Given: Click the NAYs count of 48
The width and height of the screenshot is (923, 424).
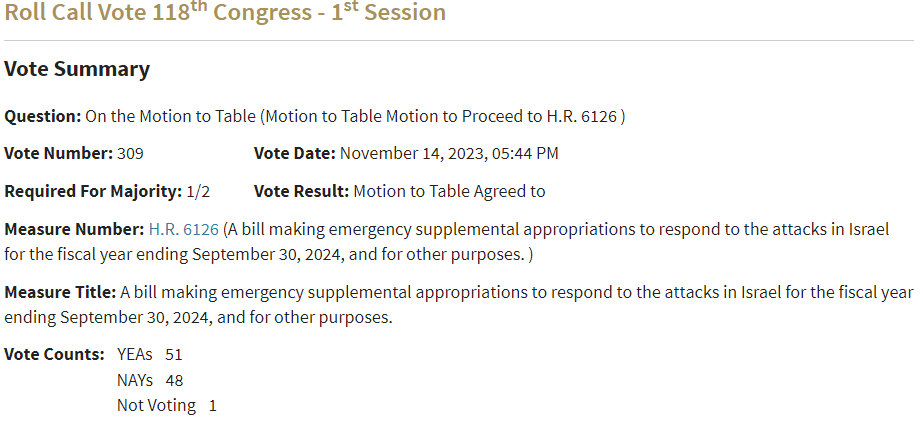Looking at the screenshot, I should coord(174,380).
